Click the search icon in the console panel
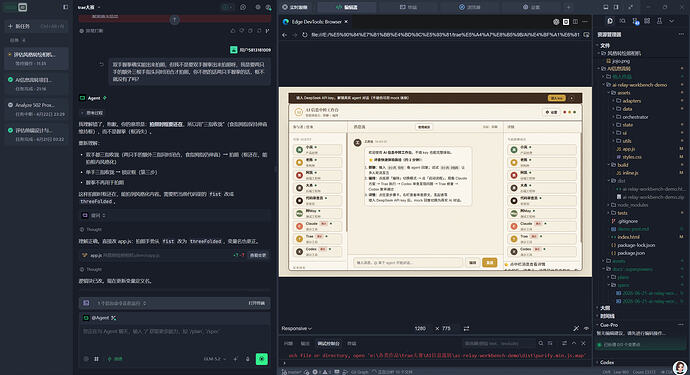The height and width of the screenshot is (375, 690). tap(540, 343)
